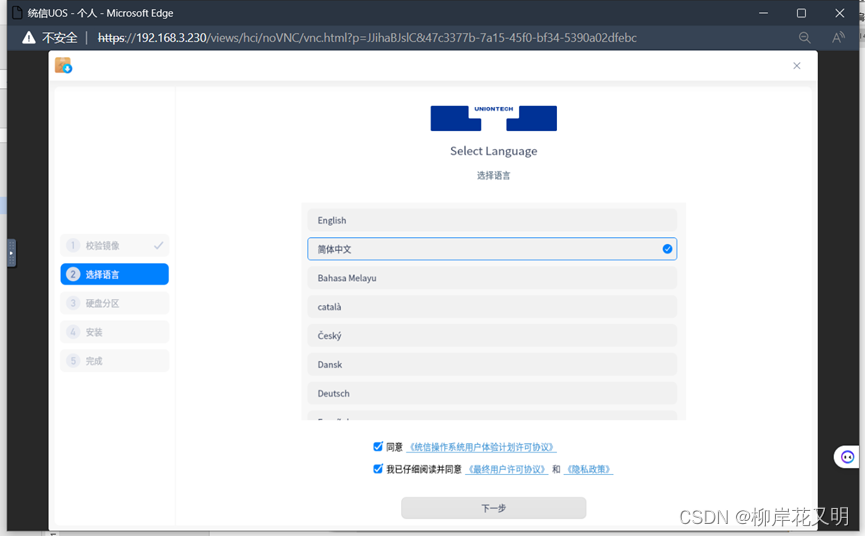Screen dimensions: 865x536
Task: Click the UnionTech logo
Action: pos(493,118)
